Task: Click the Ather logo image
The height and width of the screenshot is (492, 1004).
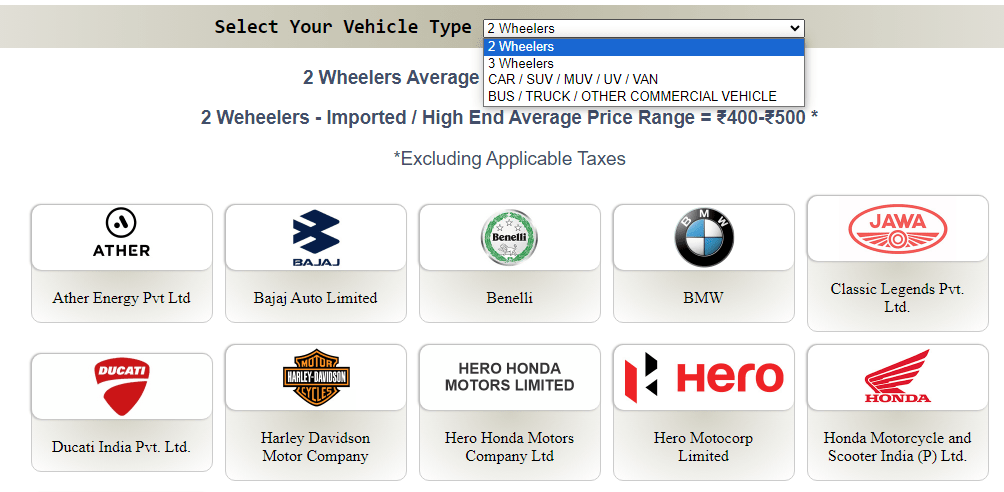Action: click(122, 233)
